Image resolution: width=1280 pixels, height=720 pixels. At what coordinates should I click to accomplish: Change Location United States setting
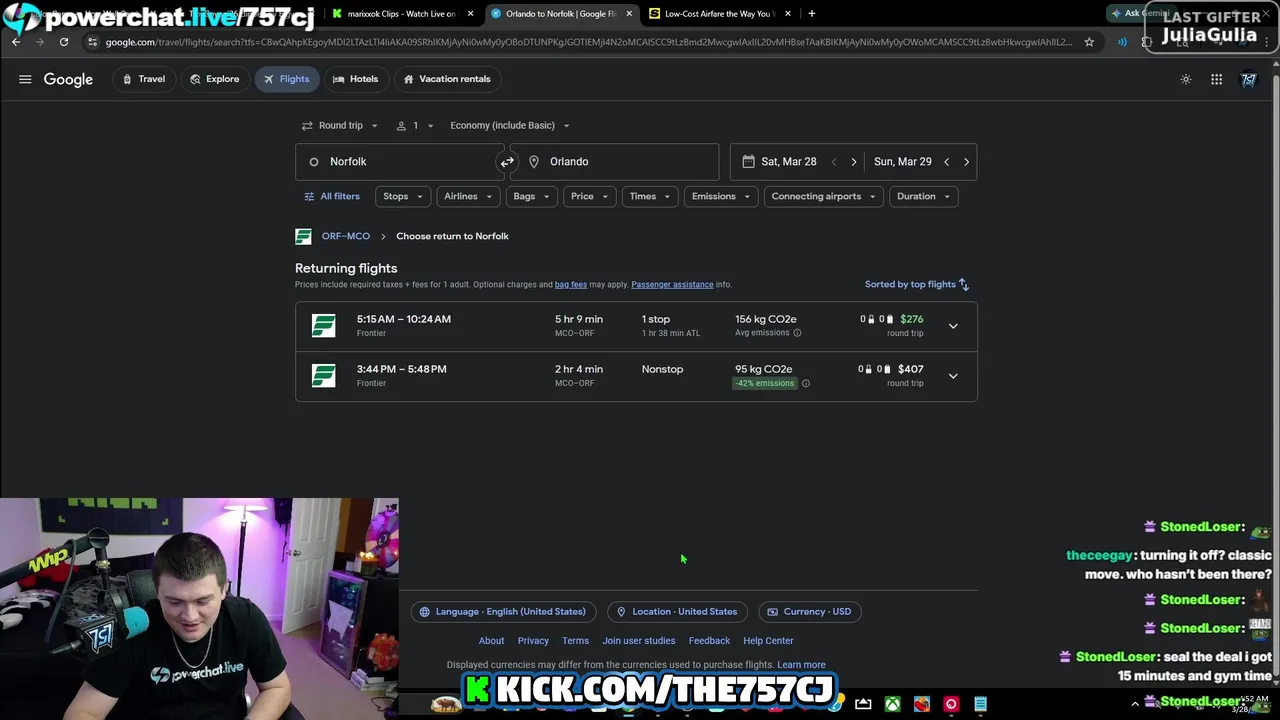pyautogui.click(x=677, y=612)
